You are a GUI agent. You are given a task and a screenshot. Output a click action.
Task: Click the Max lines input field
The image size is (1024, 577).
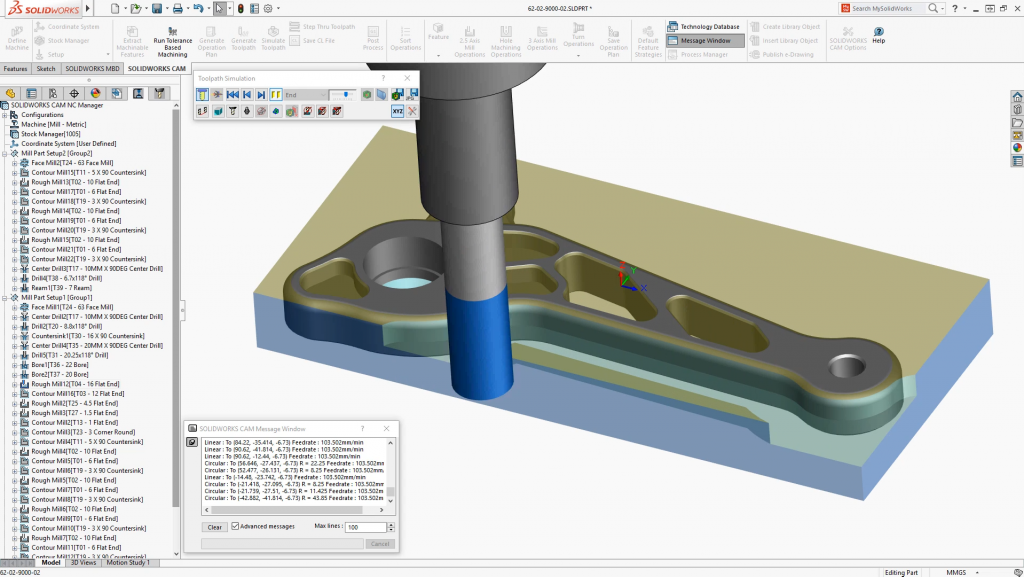tap(366, 527)
